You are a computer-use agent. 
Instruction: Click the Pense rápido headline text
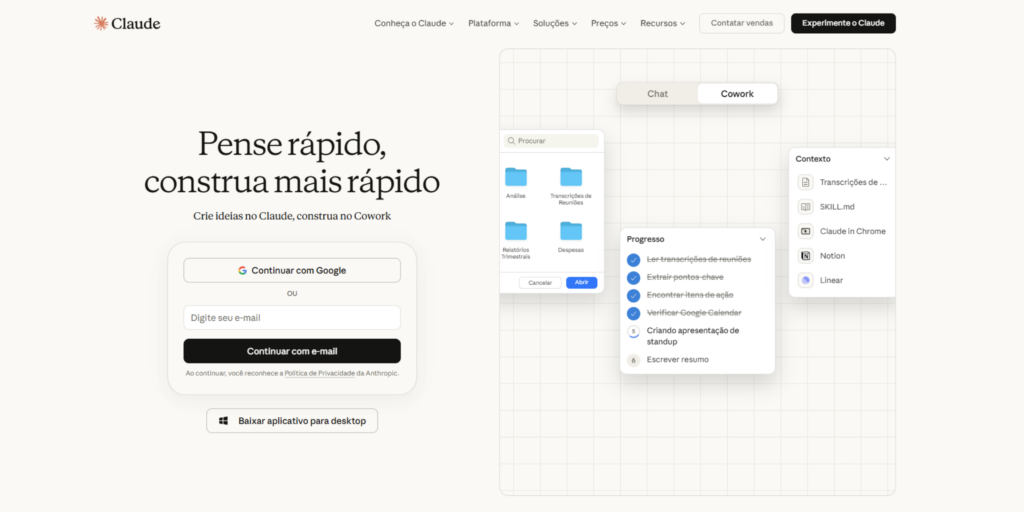point(292,144)
